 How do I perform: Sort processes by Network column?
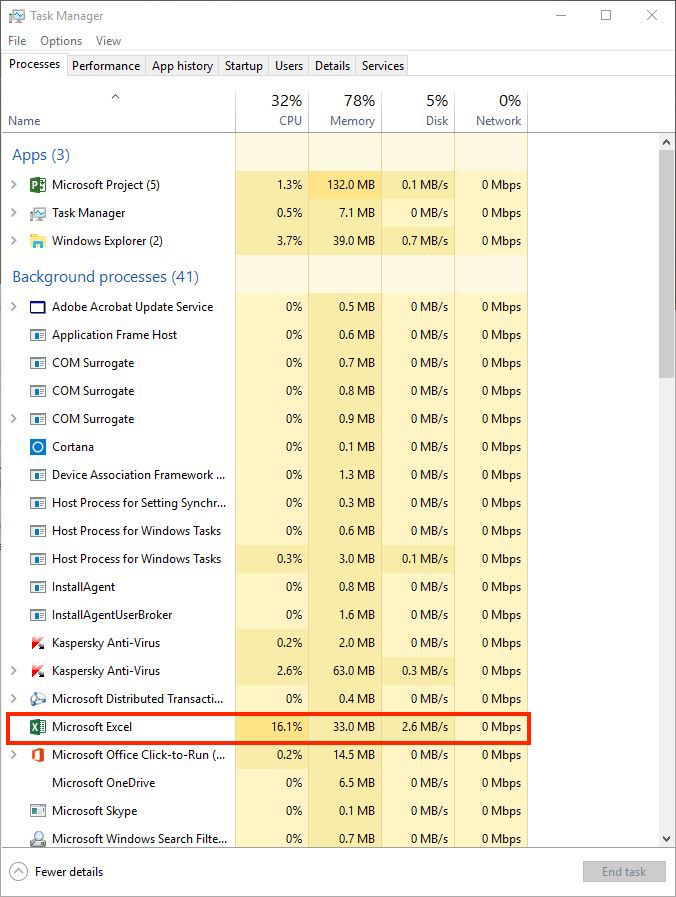click(x=491, y=112)
